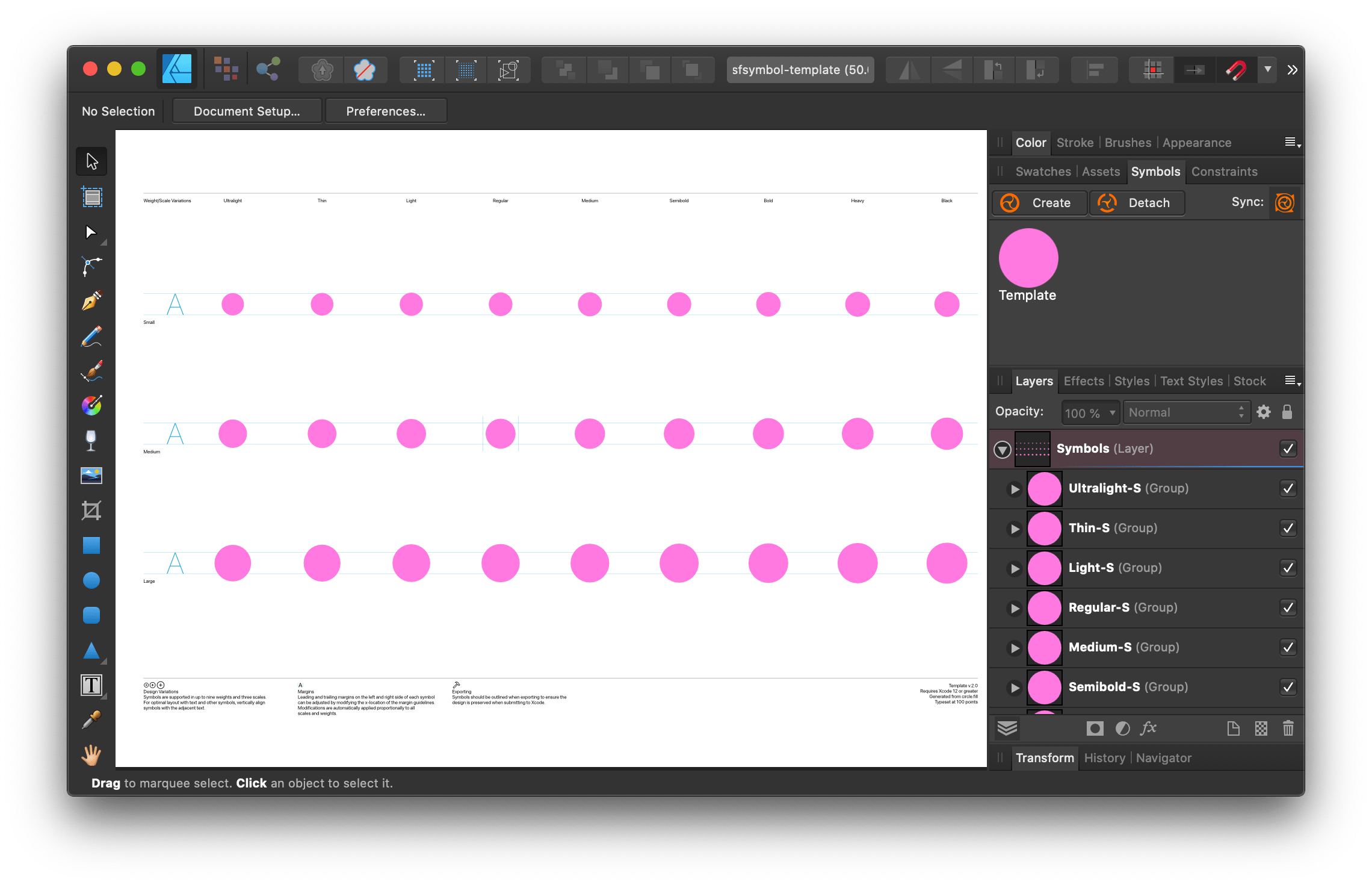Click the Detach symbol button
This screenshot has width=1372, height=885.
tap(1137, 203)
